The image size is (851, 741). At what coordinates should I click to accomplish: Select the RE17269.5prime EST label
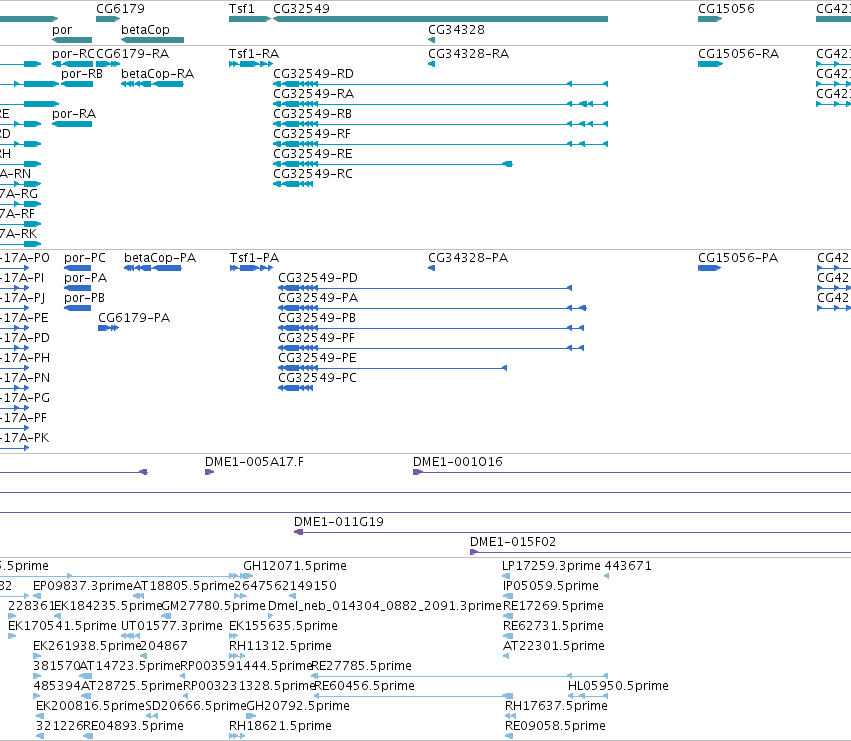[553, 606]
